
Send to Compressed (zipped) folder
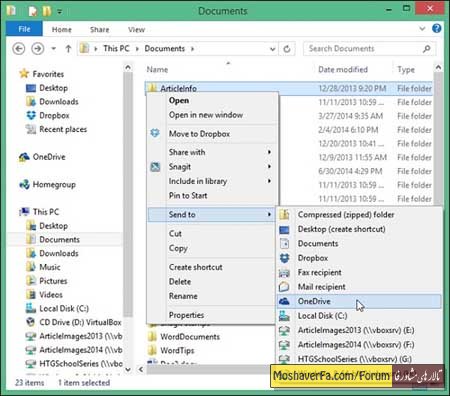[x=360, y=215]
